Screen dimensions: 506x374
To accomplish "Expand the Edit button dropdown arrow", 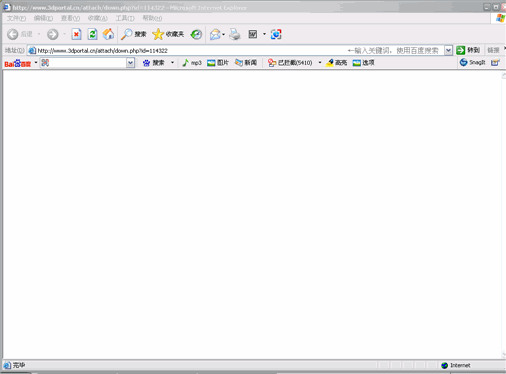I will (x=264, y=34).
